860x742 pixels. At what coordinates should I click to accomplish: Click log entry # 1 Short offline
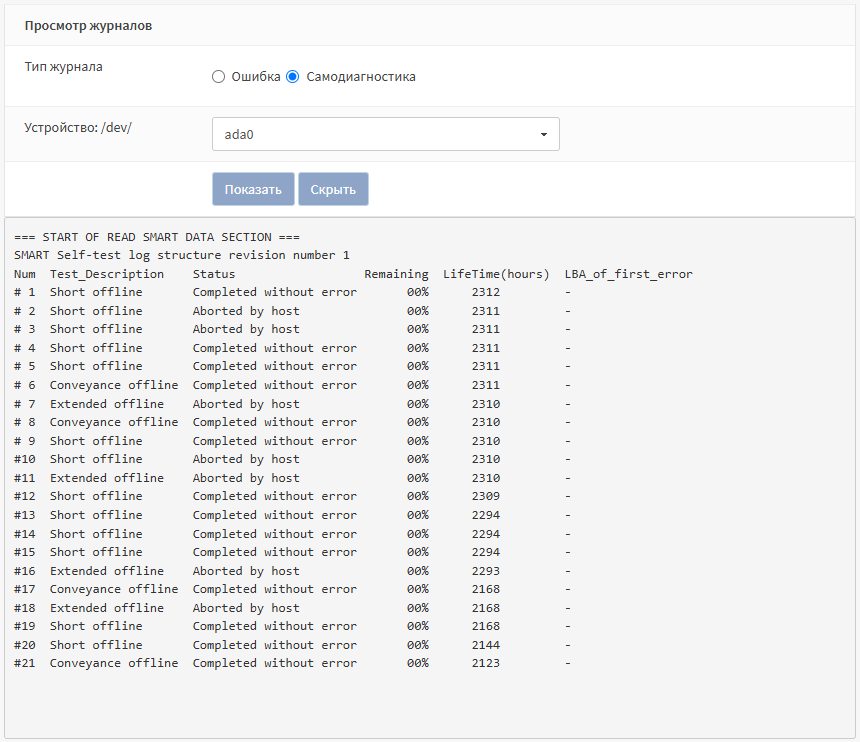click(96, 292)
